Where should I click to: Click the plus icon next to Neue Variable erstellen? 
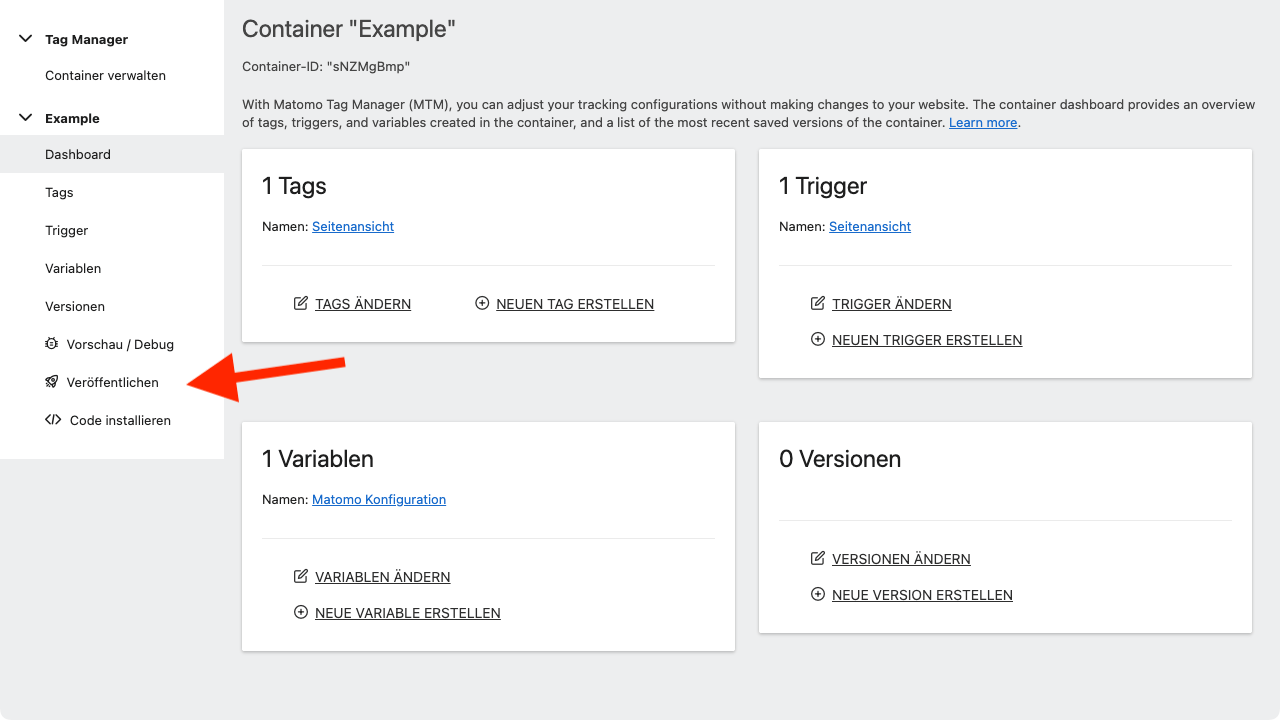pos(301,612)
